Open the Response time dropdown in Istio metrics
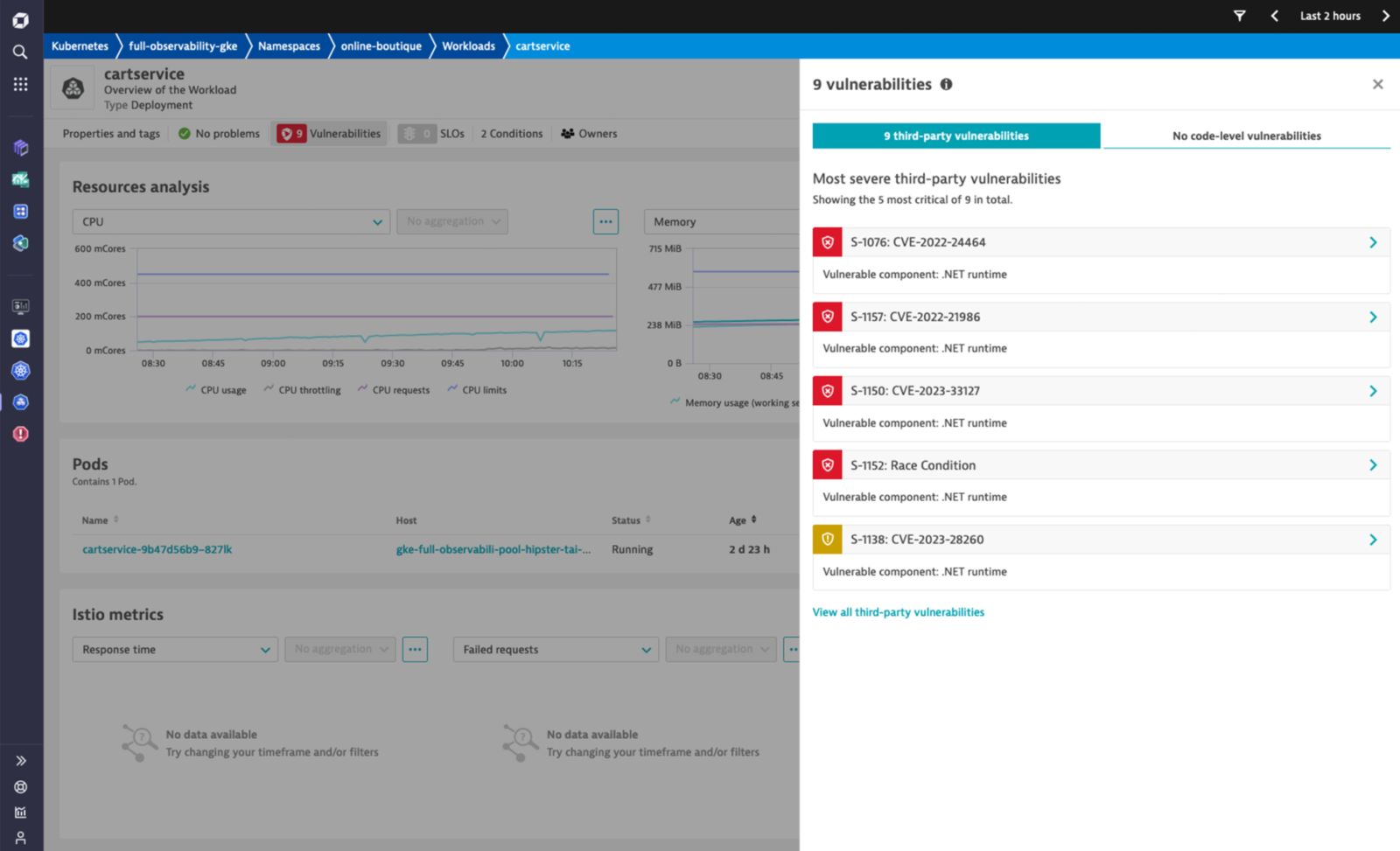 [175, 649]
